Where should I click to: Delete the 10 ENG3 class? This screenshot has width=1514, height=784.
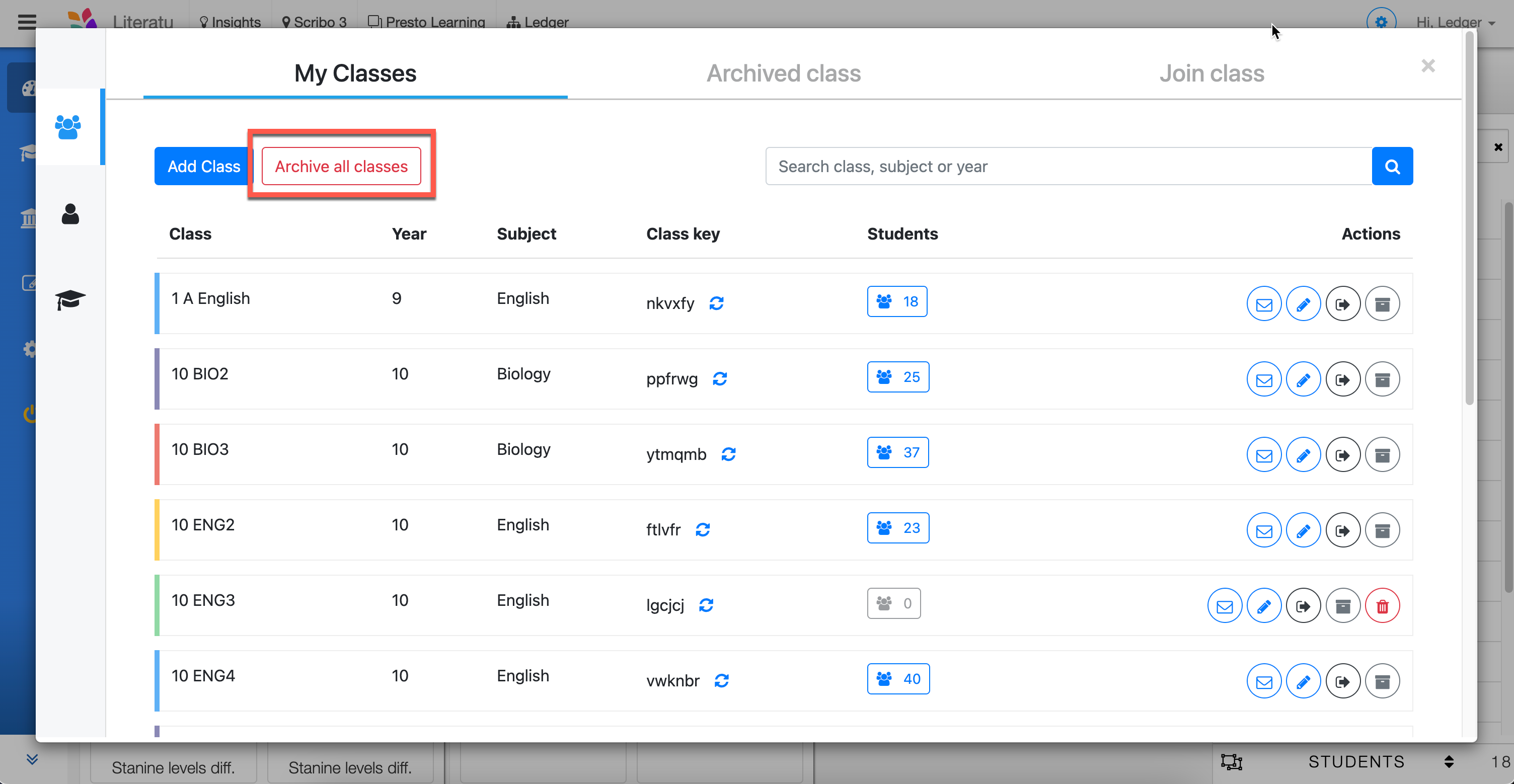[1382, 606]
